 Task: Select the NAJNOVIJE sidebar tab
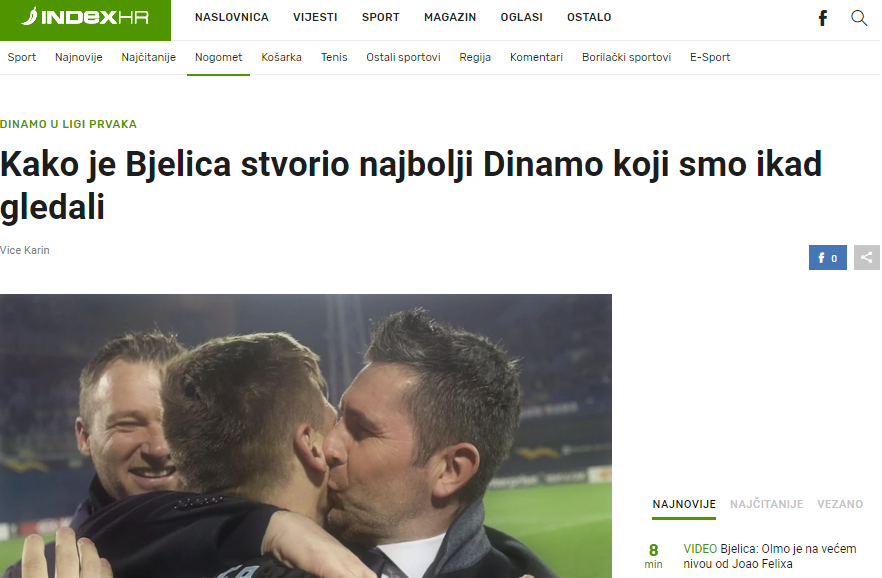click(684, 504)
